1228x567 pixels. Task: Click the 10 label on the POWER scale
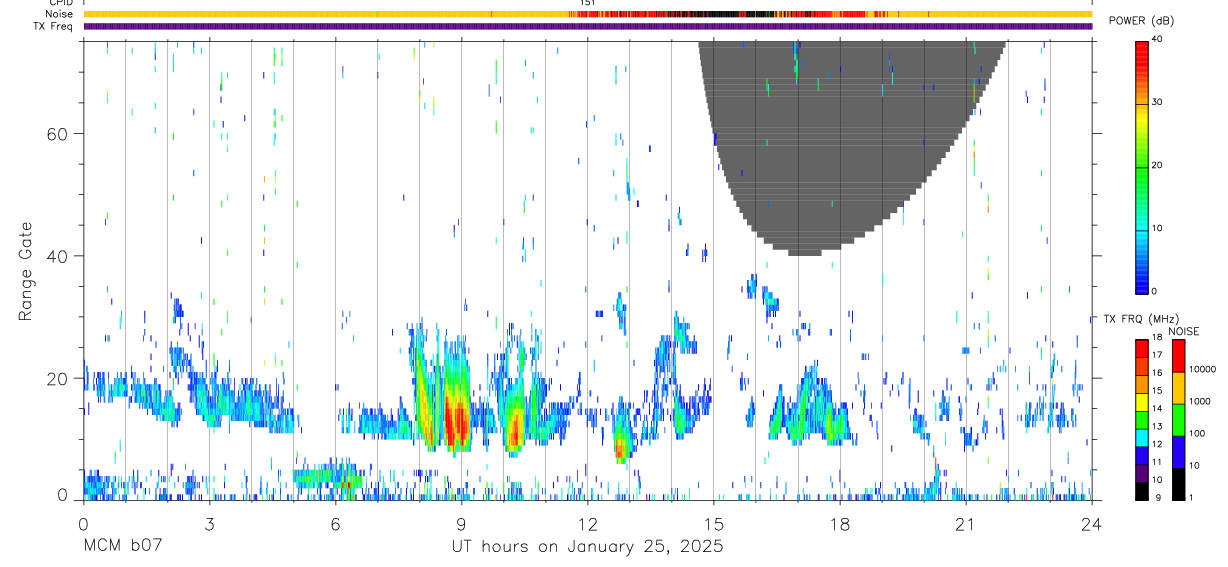[1158, 228]
